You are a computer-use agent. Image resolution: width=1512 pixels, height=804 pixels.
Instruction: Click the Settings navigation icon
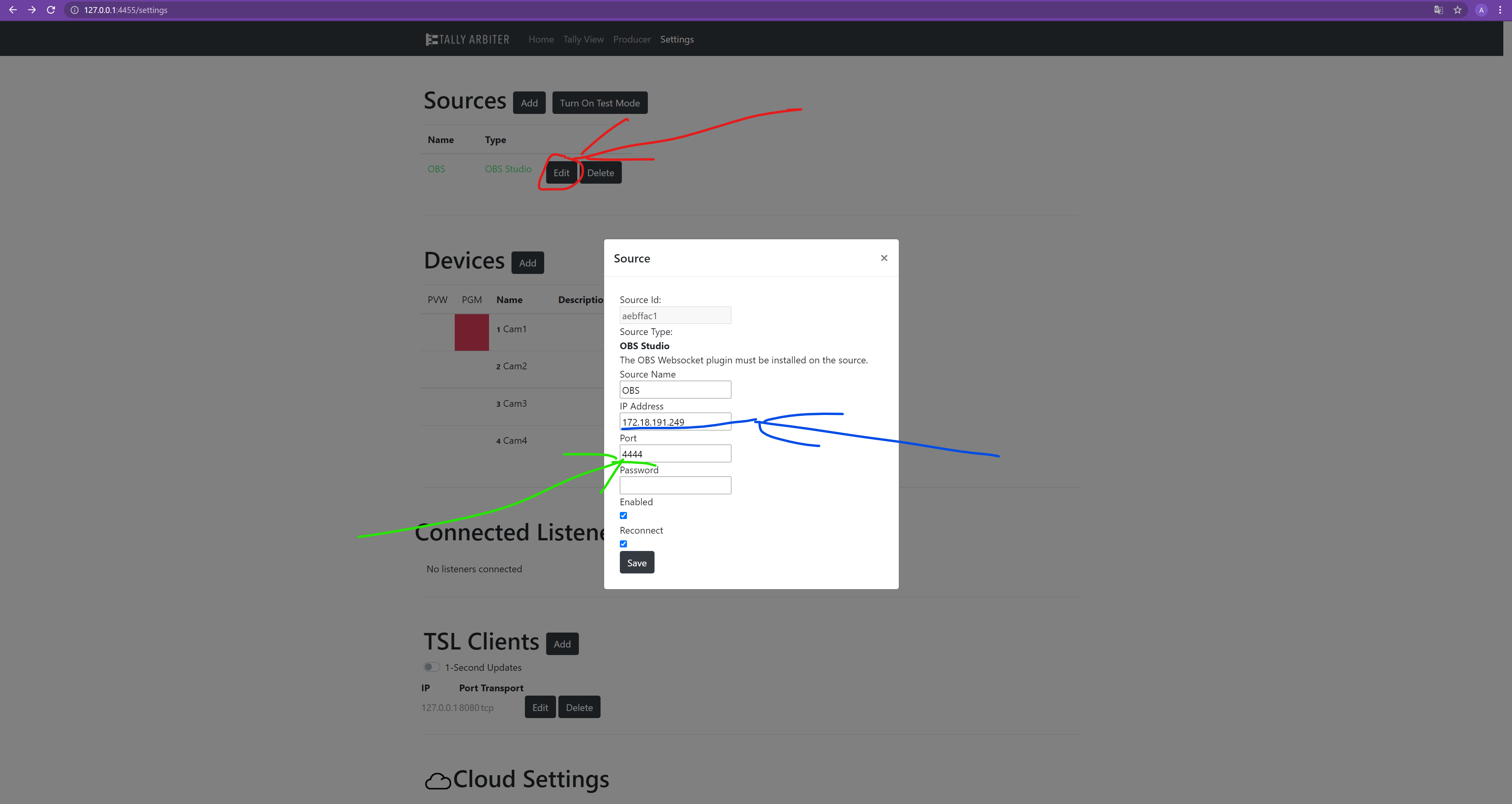(678, 39)
